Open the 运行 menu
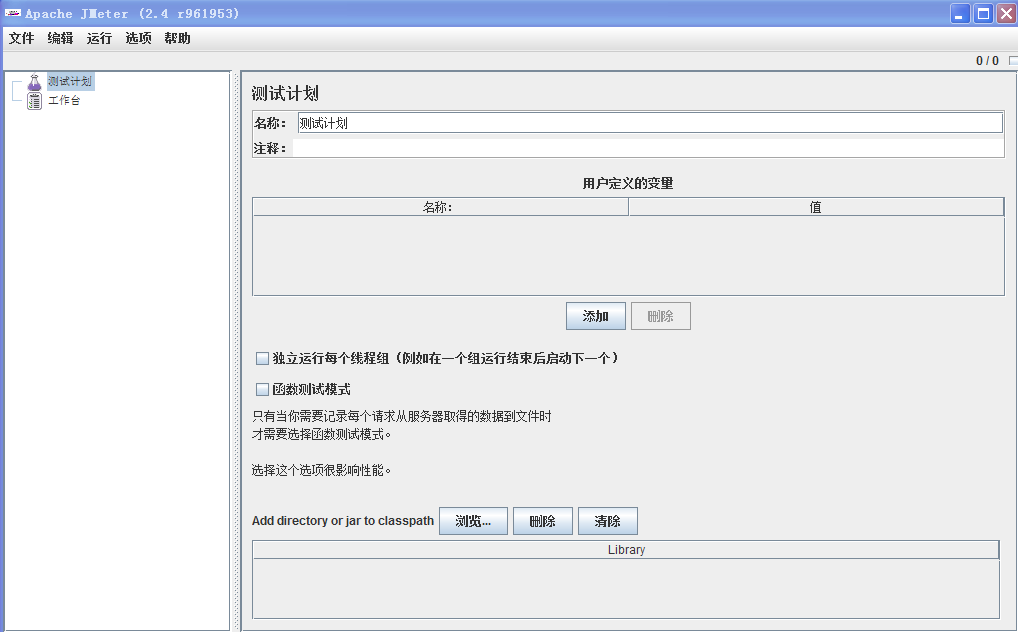Screen dimensions: 1018x632 pyautogui.click(x=99, y=38)
